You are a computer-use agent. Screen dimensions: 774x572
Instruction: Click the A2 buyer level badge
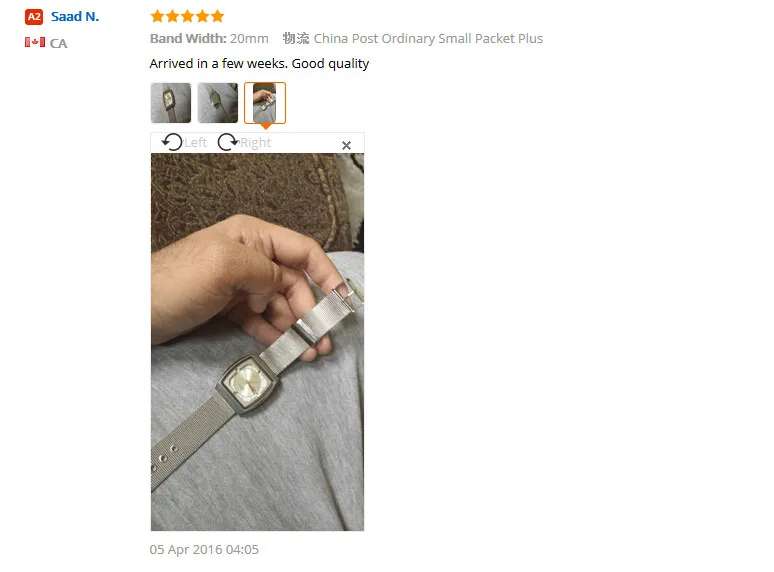pyautogui.click(x=34, y=17)
